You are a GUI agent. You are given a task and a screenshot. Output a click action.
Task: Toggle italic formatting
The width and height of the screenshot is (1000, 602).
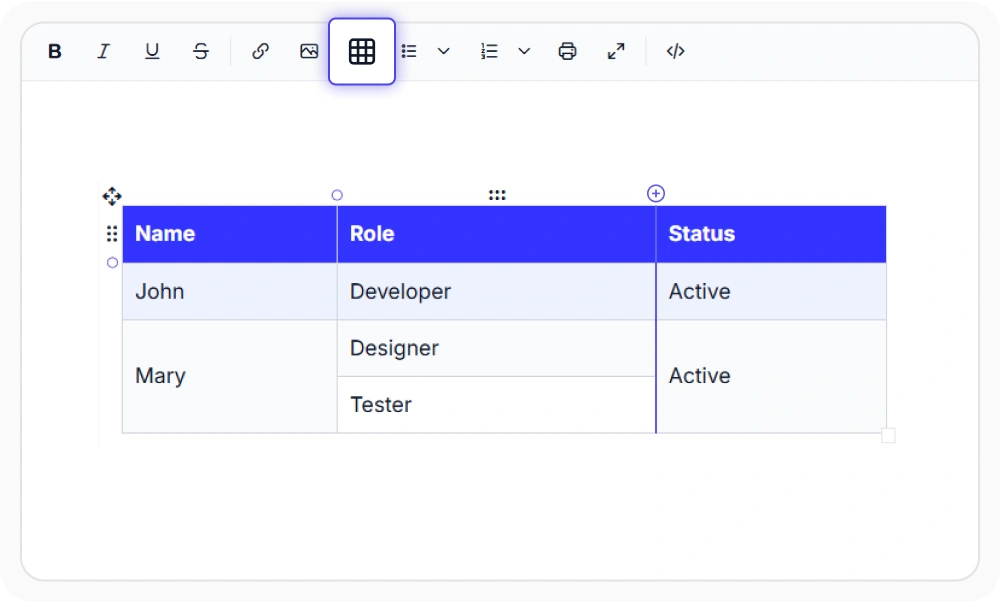[x=103, y=51]
